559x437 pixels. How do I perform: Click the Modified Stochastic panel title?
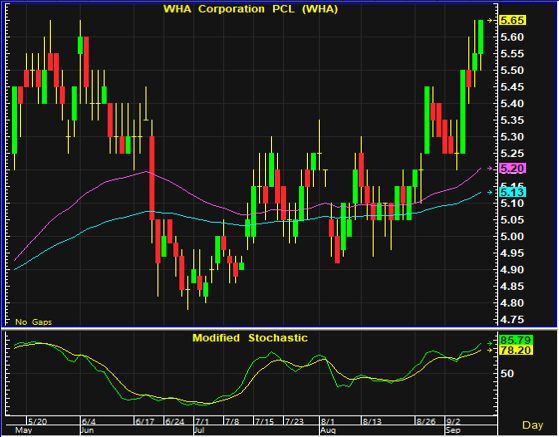pyautogui.click(x=250, y=338)
